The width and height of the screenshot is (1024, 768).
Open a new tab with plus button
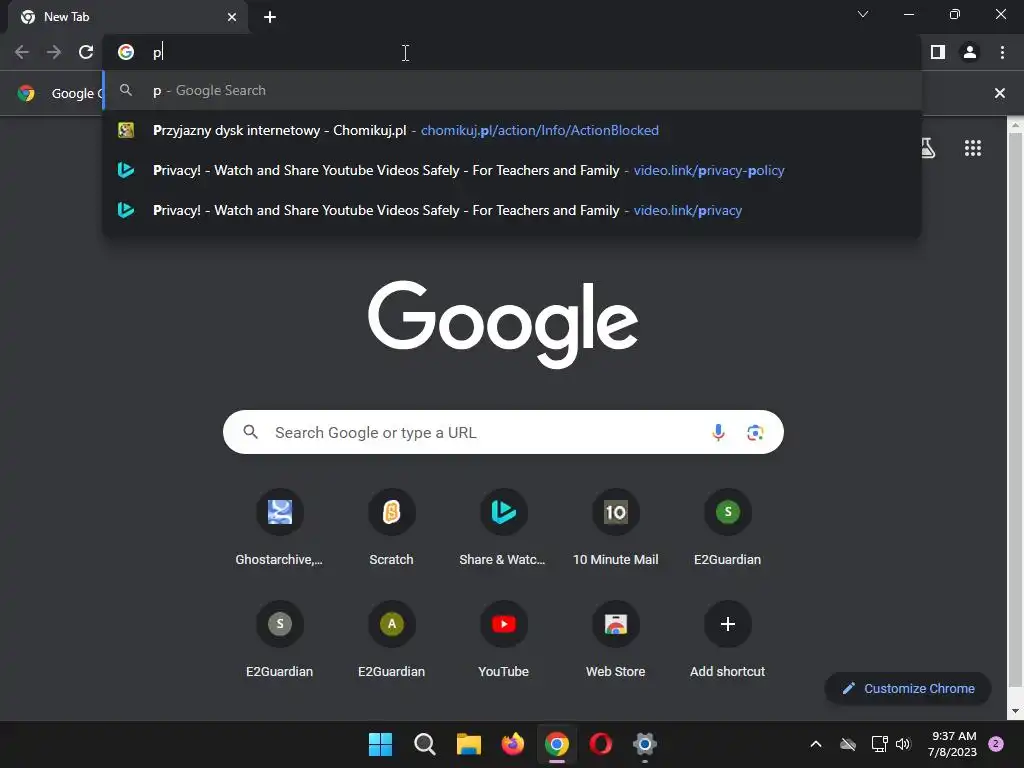tap(270, 17)
